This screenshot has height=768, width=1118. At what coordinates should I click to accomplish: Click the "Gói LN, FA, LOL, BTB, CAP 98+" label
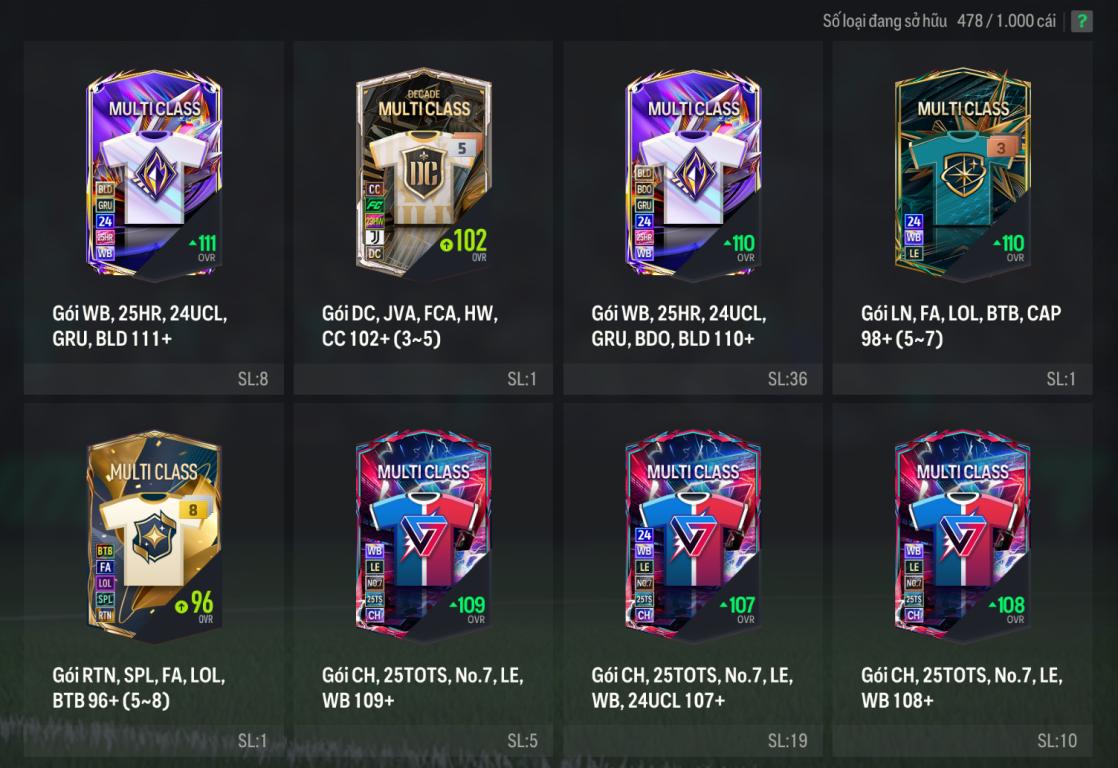[961, 326]
